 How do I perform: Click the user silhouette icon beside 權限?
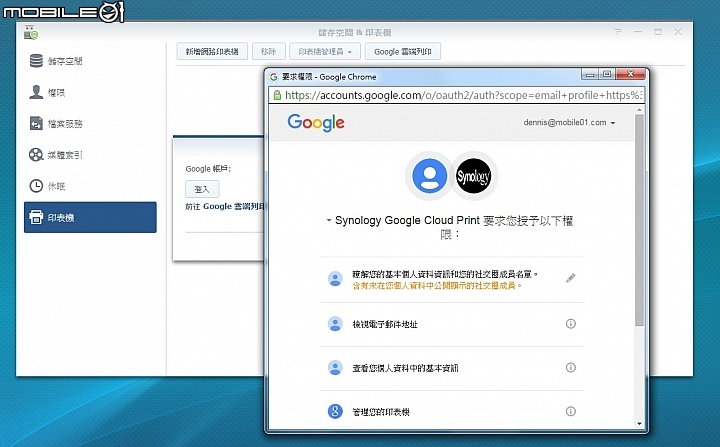[36, 92]
